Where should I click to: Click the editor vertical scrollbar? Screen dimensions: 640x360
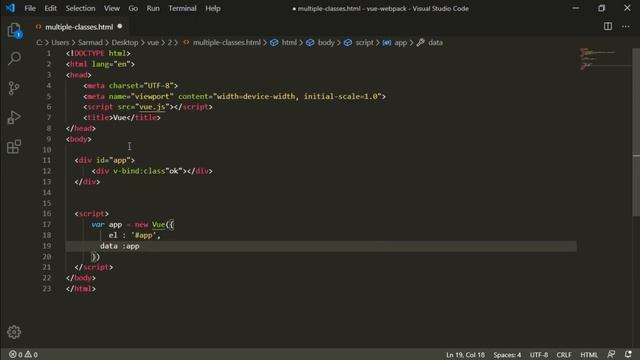(x=636, y=131)
